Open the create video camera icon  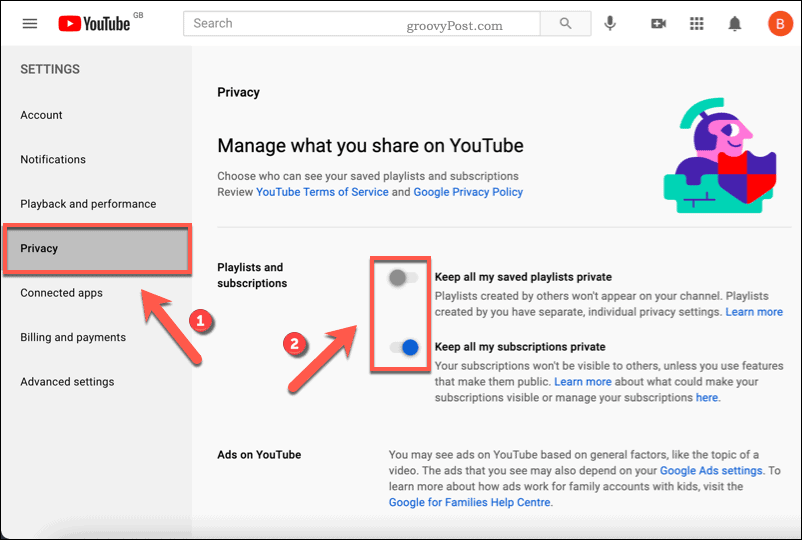[658, 24]
